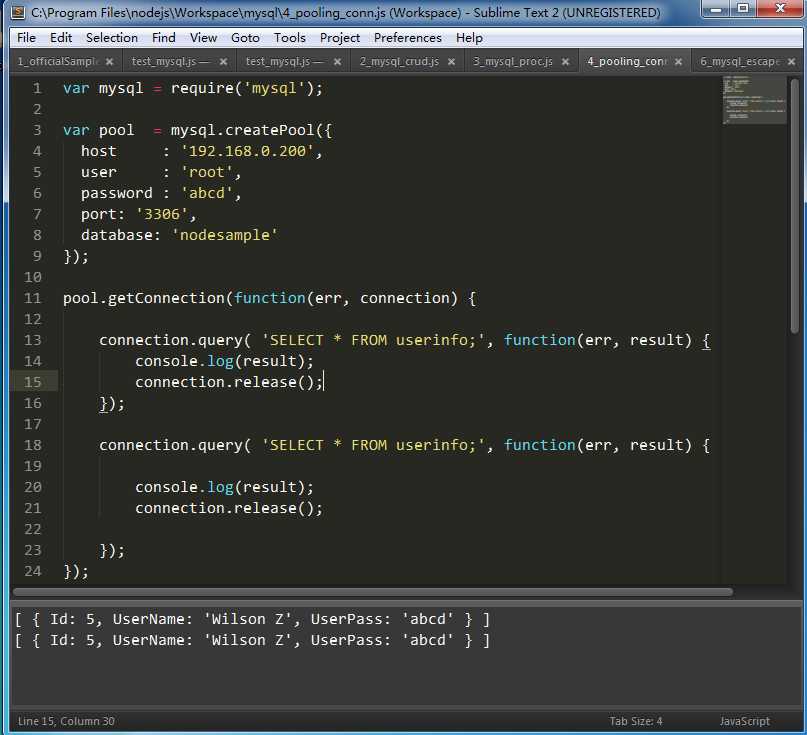807x735 pixels.
Task: Open the Project menu
Action: point(340,38)
